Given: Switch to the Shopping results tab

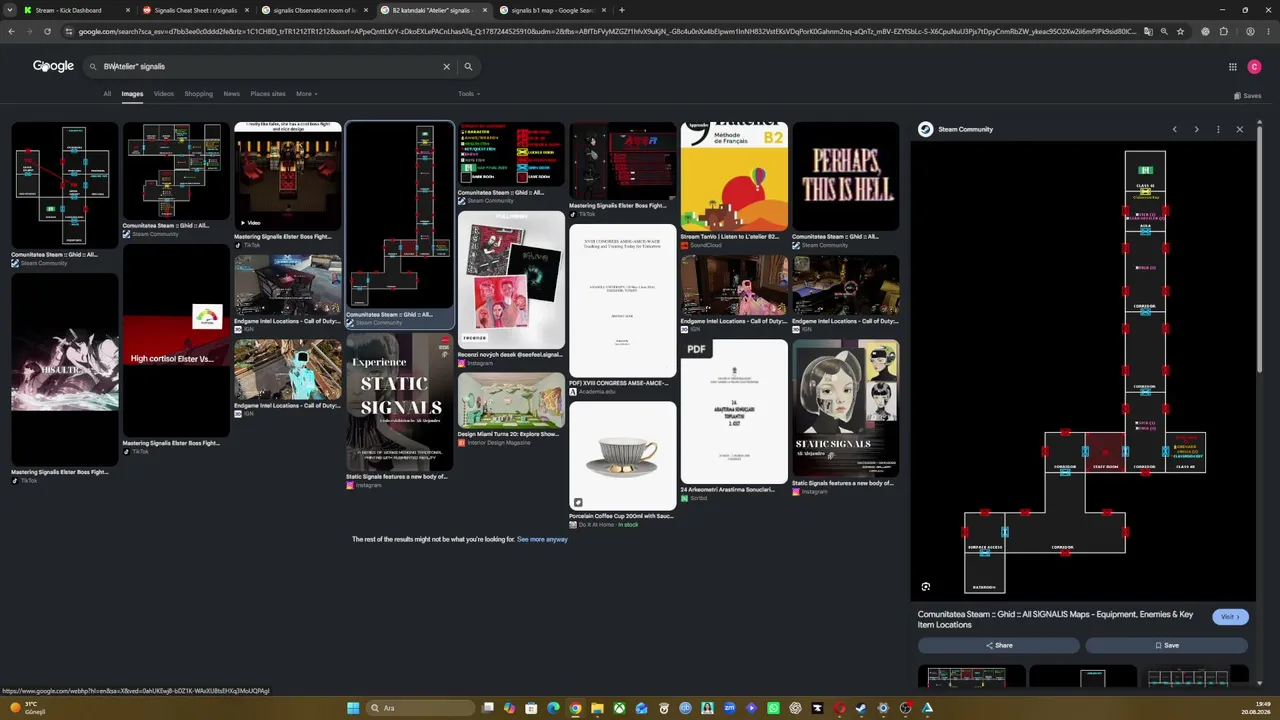Looking at the screenshot, I should point(198,94).
